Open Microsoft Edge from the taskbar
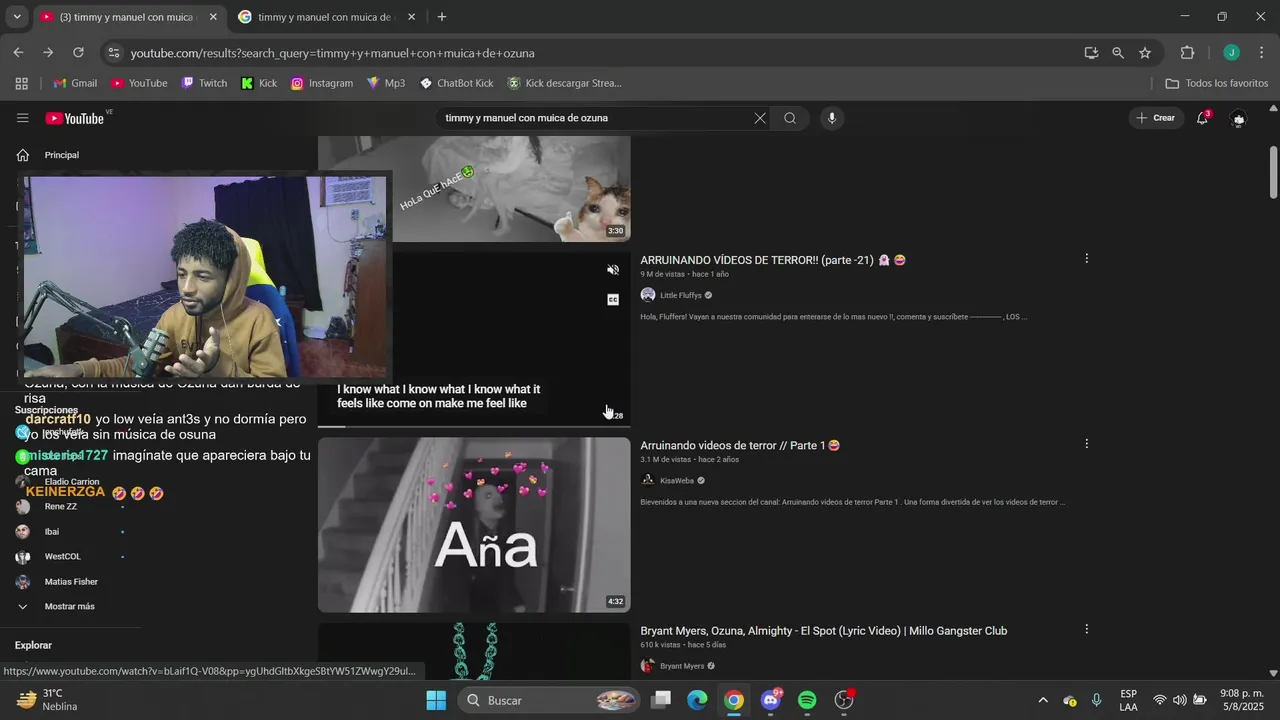 click(x=697, y=700)
